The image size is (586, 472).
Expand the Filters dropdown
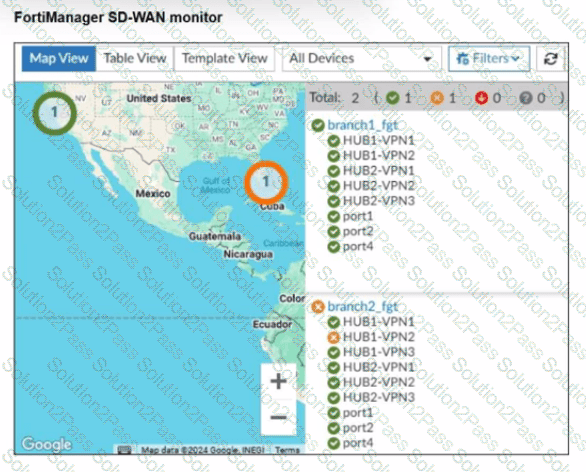pos(489,59)
